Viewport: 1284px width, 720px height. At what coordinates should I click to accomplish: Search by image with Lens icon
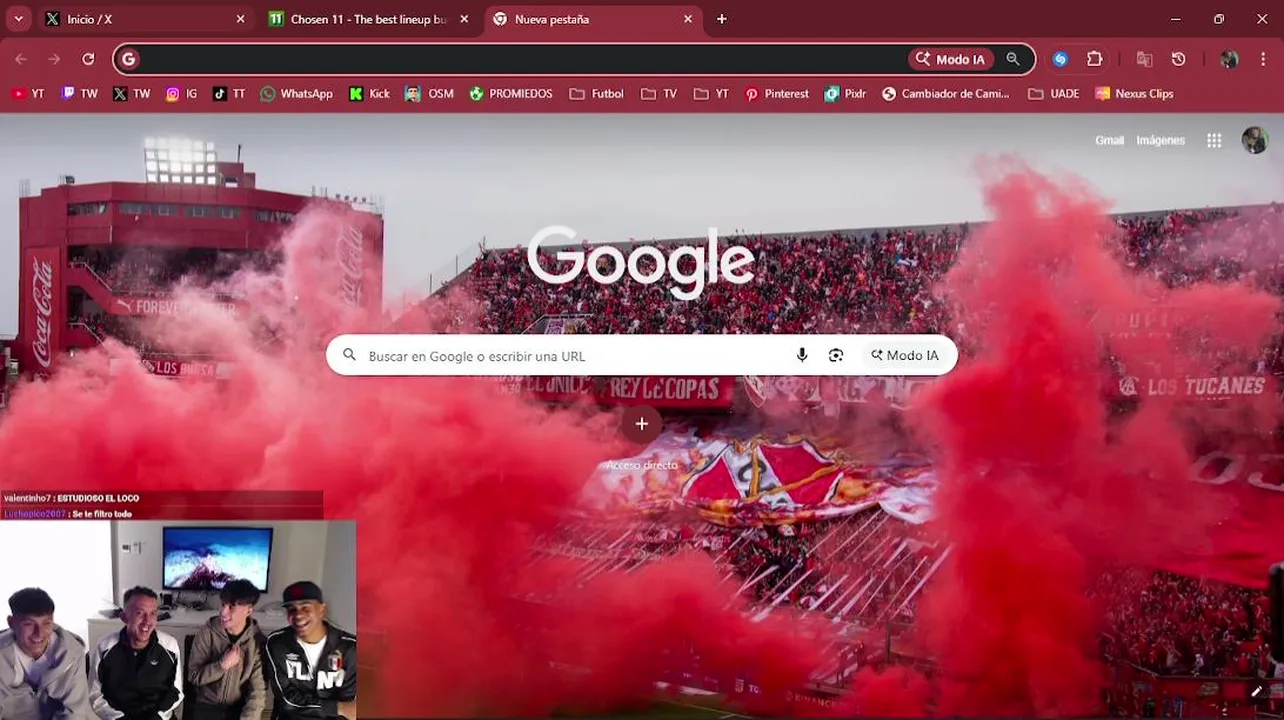coord(836,355)
